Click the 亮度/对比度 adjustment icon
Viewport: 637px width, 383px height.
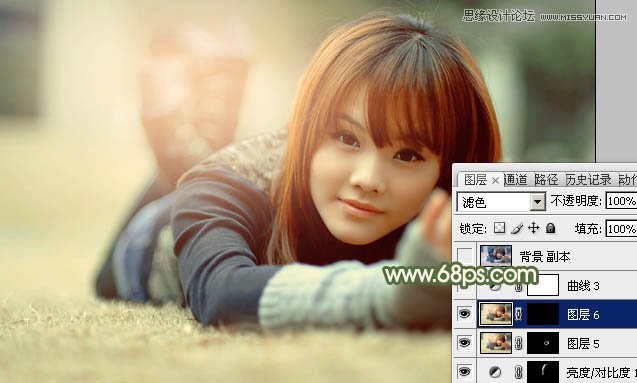click(495, 372)
